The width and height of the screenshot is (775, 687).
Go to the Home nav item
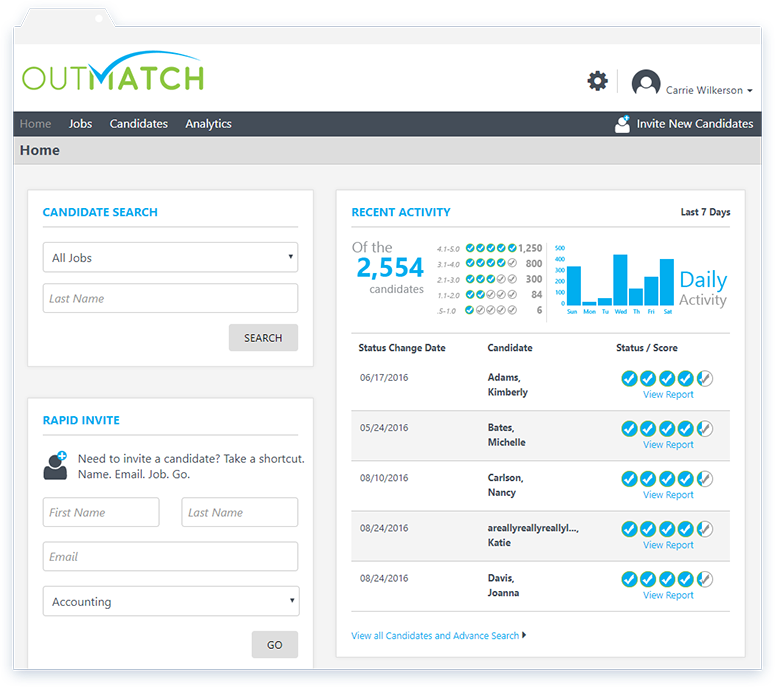pyautogui.click(x=36, y=124)
